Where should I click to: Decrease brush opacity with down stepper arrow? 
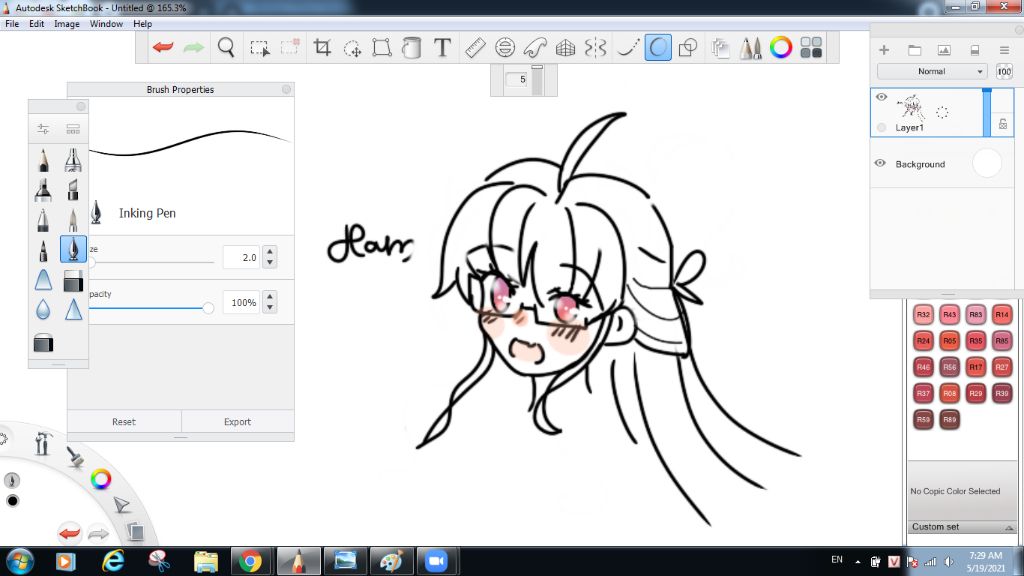click(x=270, y=308)
